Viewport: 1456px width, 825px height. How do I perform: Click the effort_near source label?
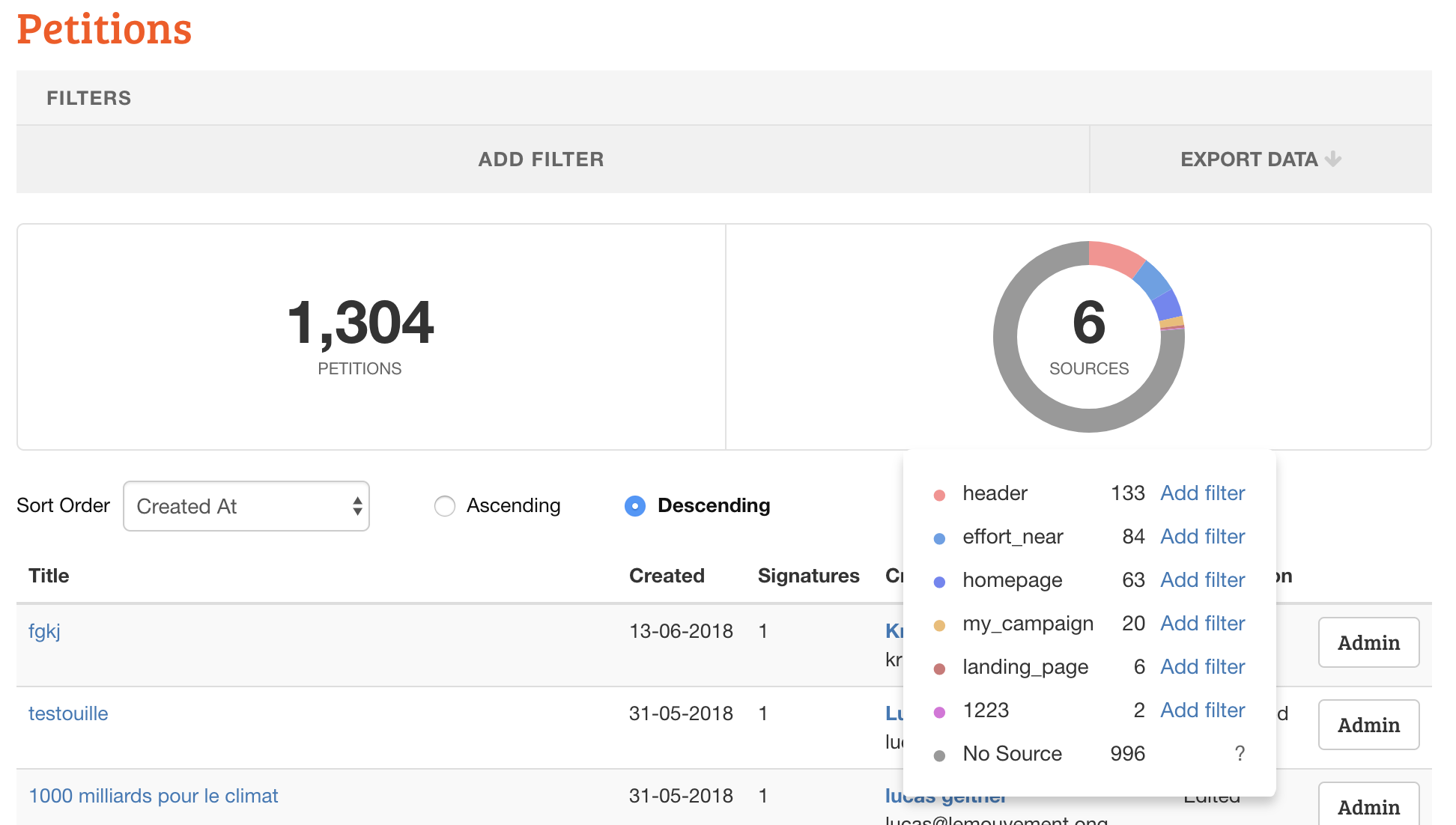coord(1013,537)
